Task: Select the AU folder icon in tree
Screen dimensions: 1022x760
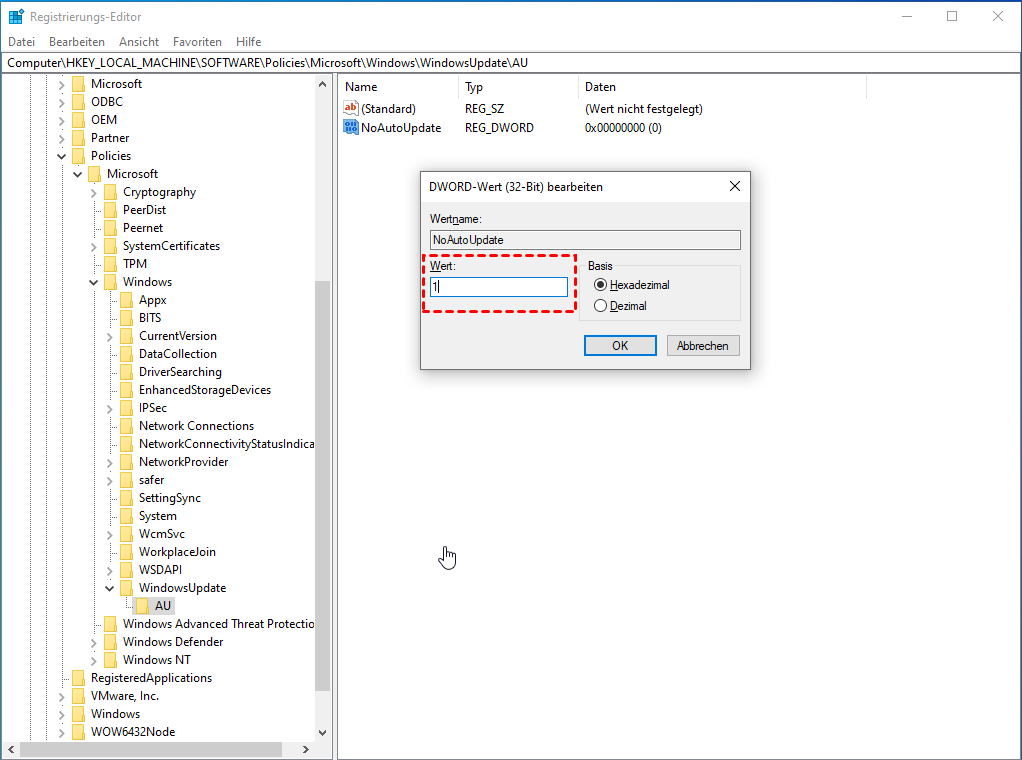Action: pyautogui.click(x=142, y=606)
